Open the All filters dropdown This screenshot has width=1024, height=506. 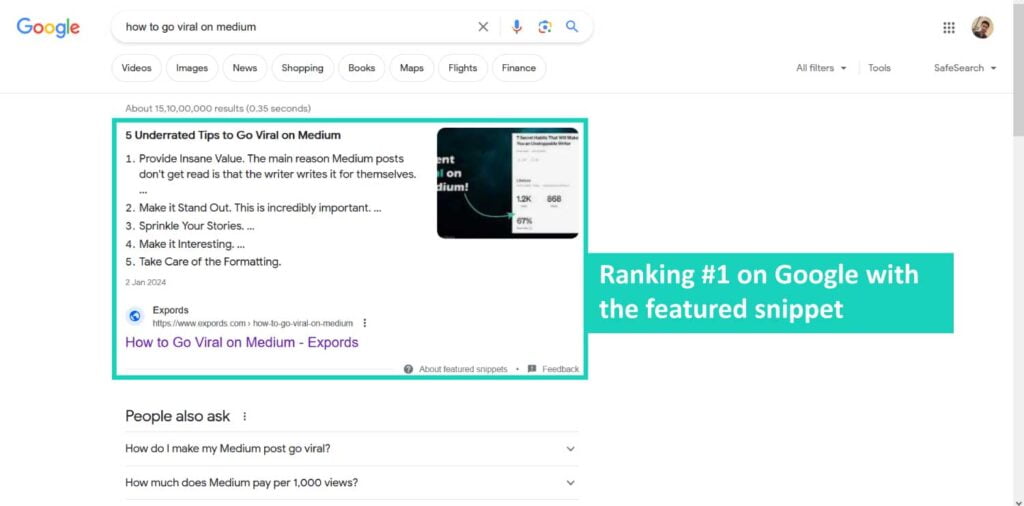pyautogui.click(x=821, y=68)
